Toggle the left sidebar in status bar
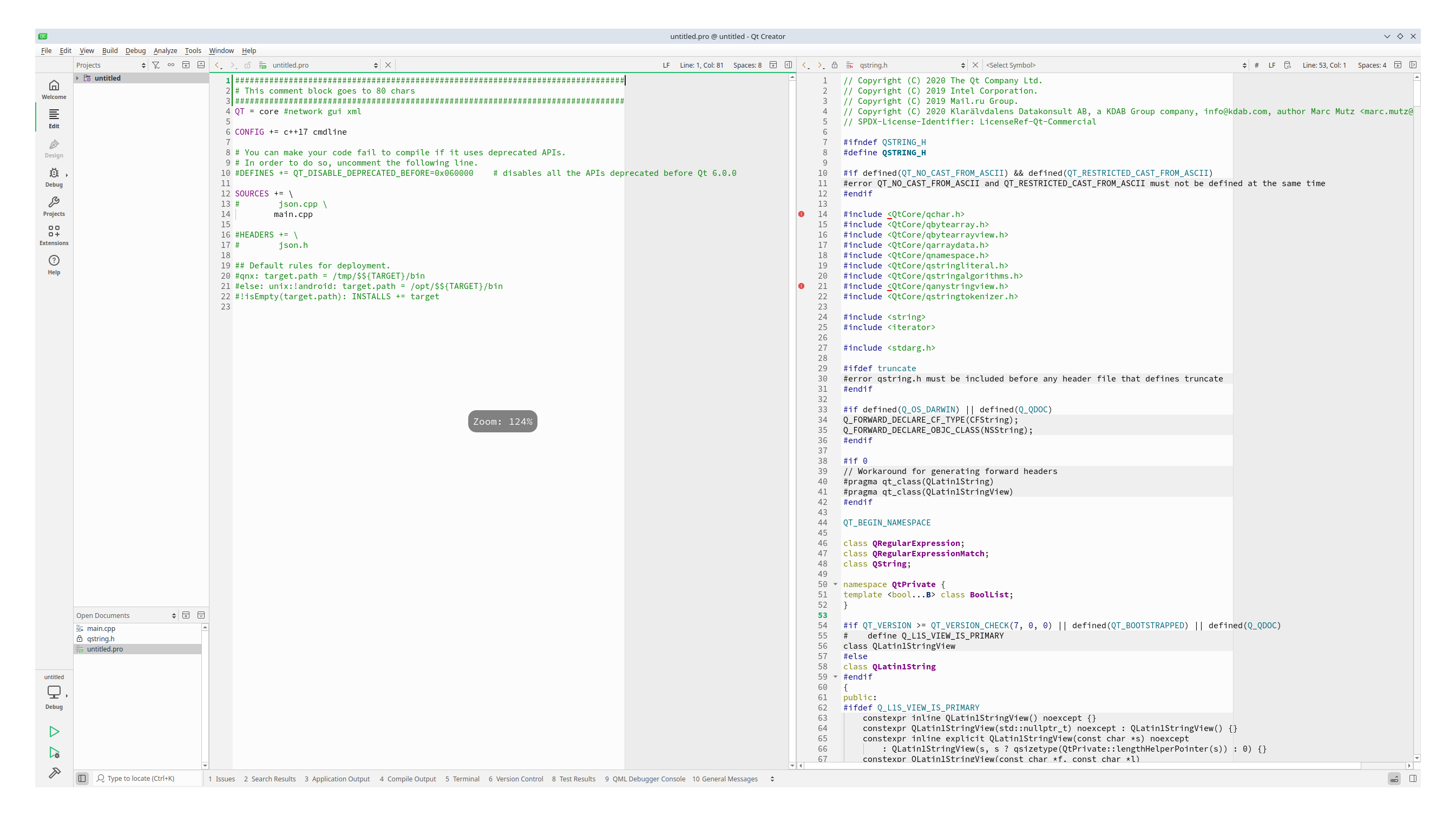This screenshot has height=829, width=1456. click(x=82, y=778)
